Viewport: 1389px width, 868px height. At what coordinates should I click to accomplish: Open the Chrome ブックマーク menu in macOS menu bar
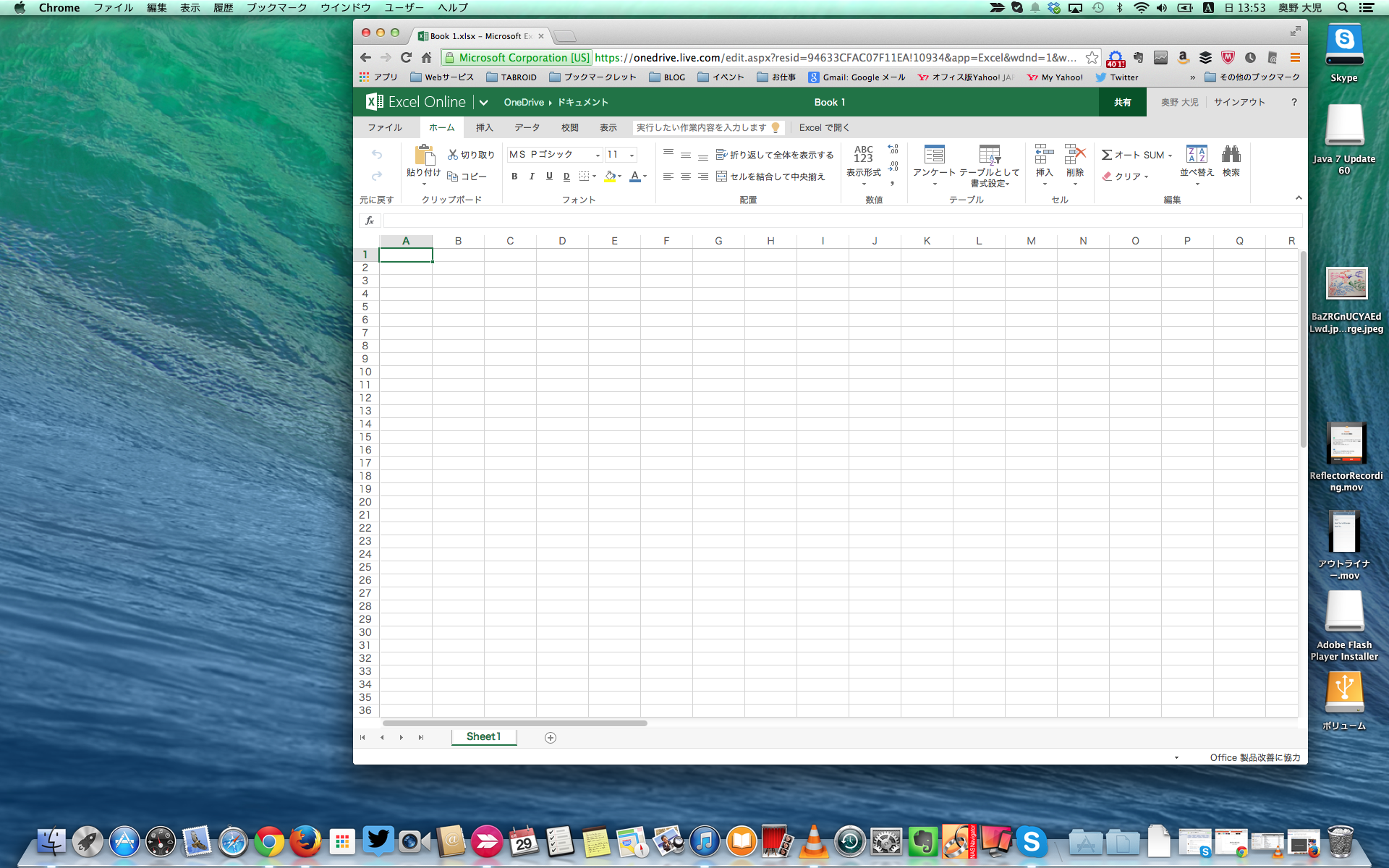click(x=276, y=7)
